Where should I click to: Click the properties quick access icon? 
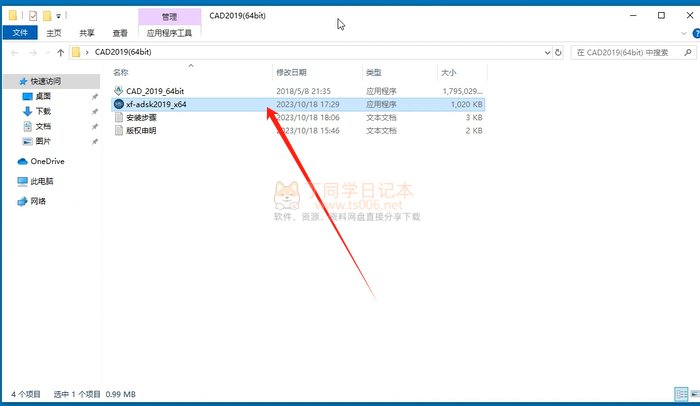[33, 16]
